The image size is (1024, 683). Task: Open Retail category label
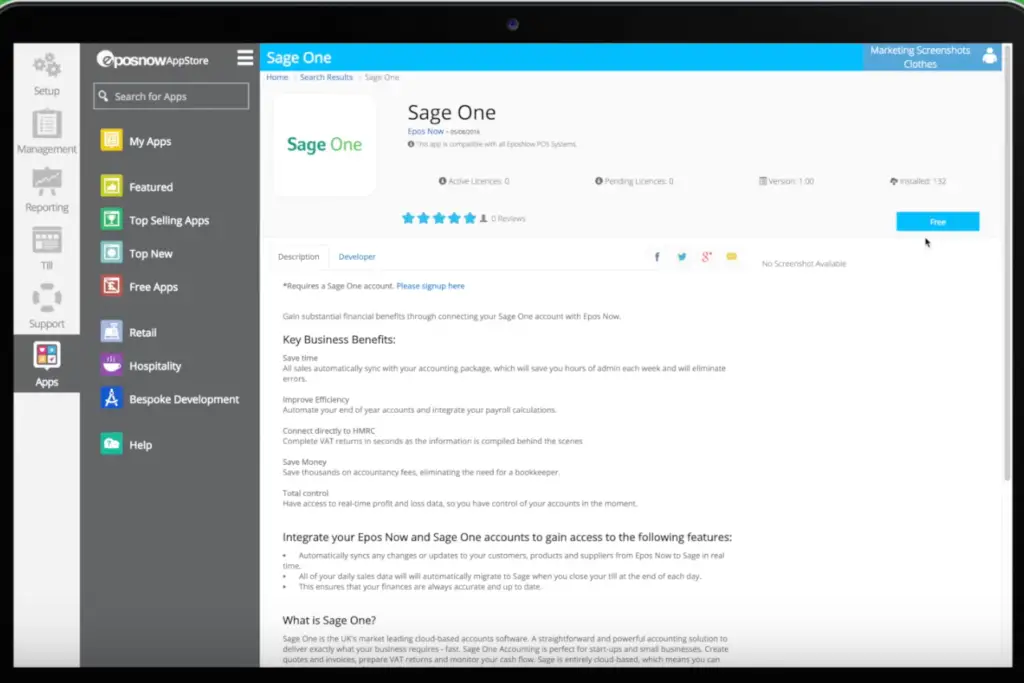(142, 332)
